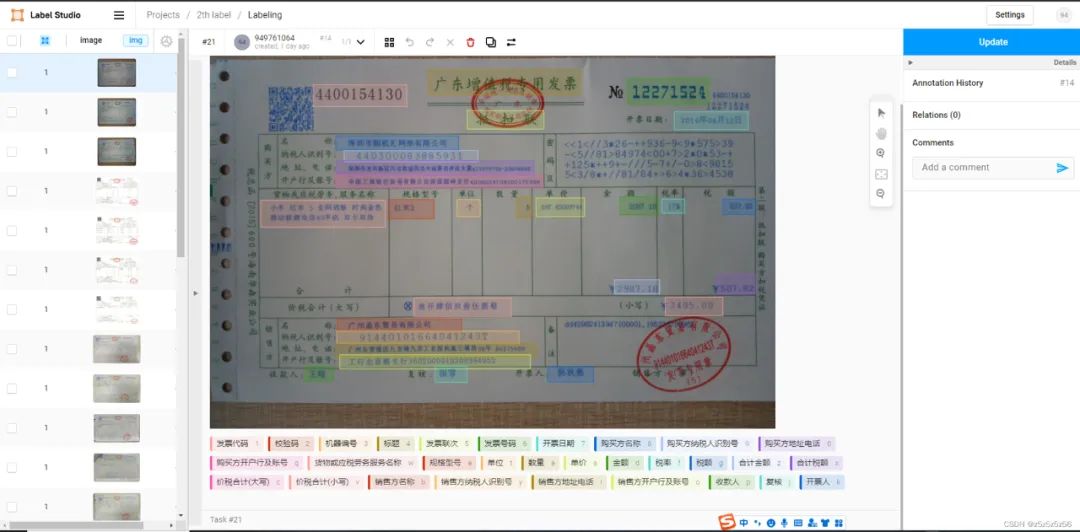This screenshot has height=532, width=1080.
Task: Open the 2th label project breadcrumb
Action: coord(214,15)
